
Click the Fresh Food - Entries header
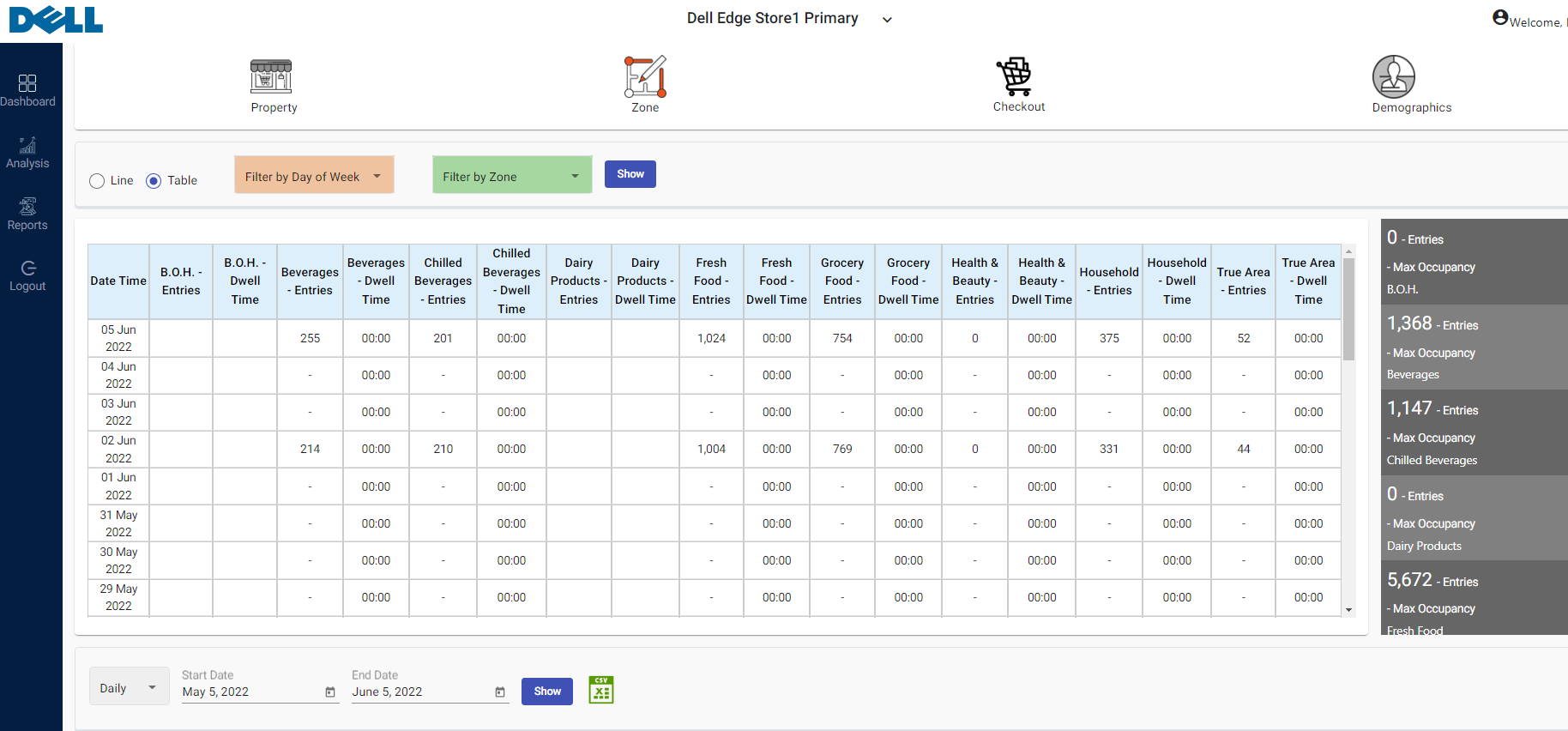point(711,281)
